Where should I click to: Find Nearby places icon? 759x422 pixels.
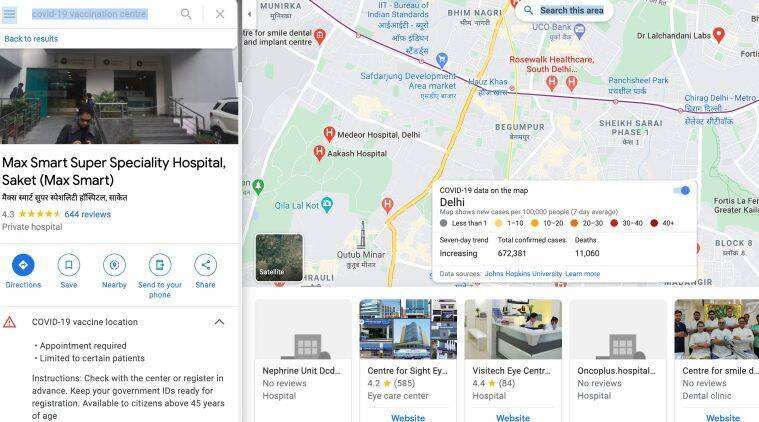click(114, 265)
